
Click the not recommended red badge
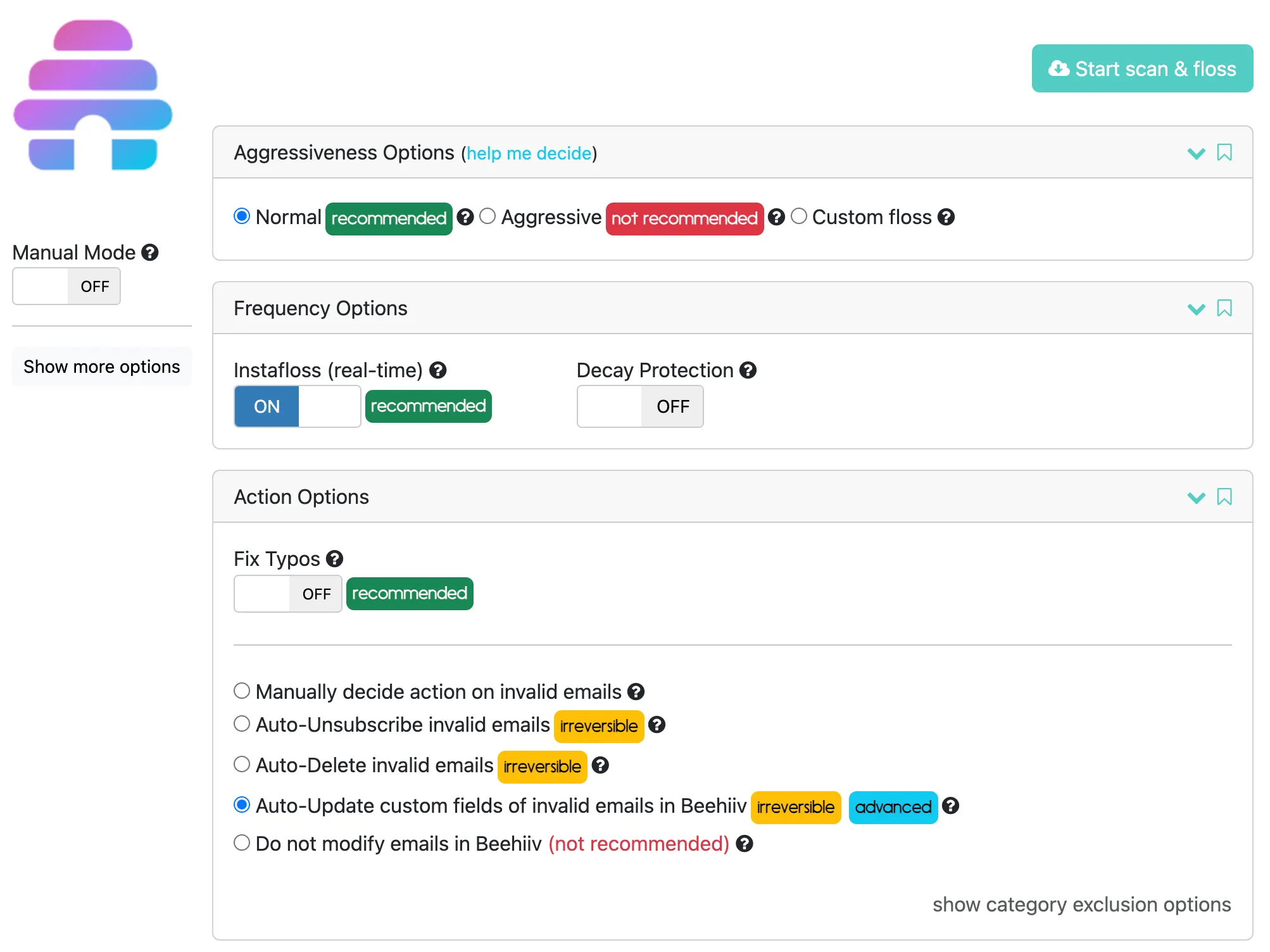tap(685, 219)
